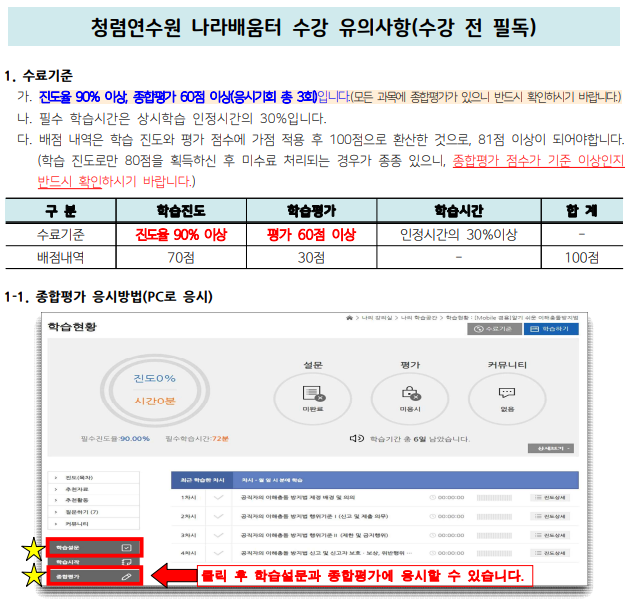This screenshot has height=602, width=627.
Task: Click the 평가 60점 이상 table cell
Action: point(312,234)
